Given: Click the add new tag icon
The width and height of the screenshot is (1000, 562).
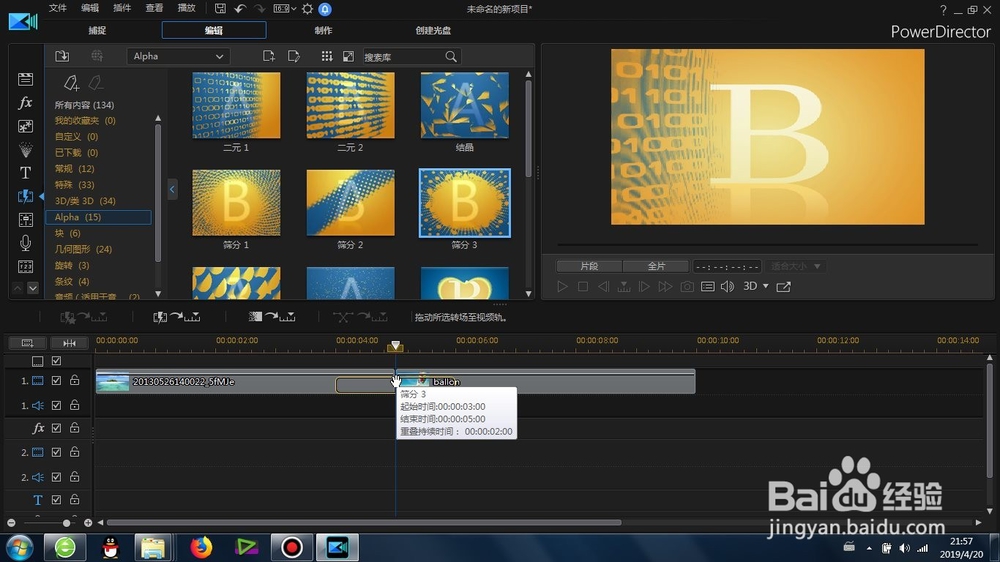Looking at the screenshot, I should 71,83.
